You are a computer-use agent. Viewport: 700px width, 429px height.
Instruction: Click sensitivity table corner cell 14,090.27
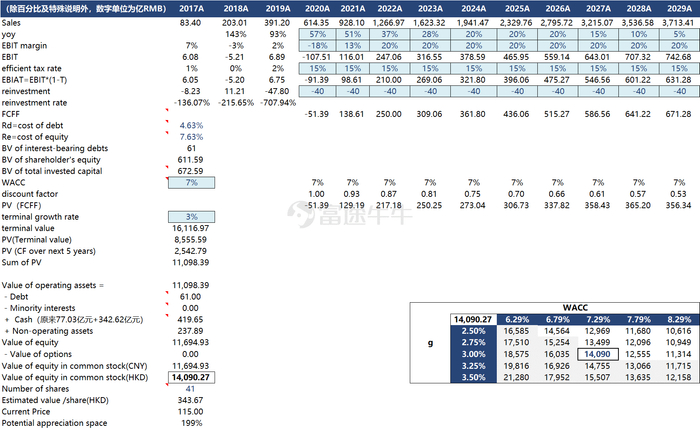coord(473,320)
